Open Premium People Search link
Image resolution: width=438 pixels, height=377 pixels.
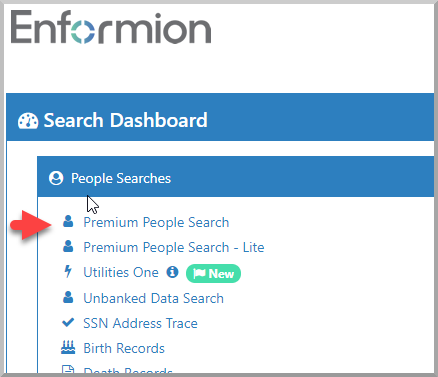click(156, 222)
